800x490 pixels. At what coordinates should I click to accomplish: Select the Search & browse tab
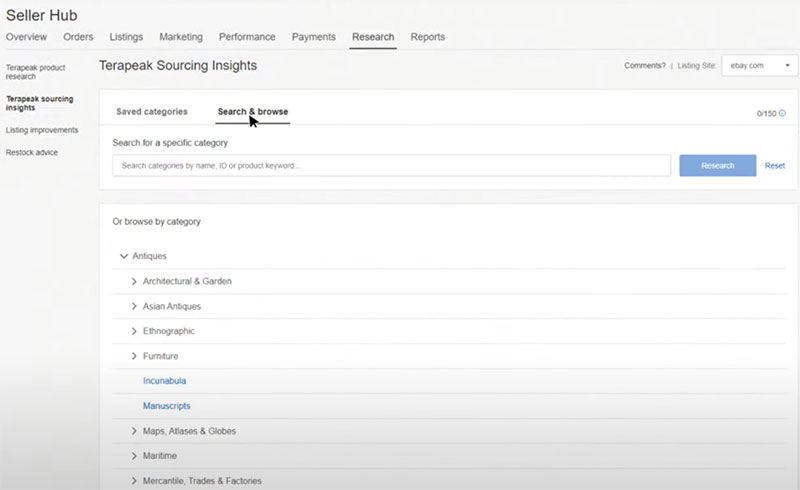point(253,112)
